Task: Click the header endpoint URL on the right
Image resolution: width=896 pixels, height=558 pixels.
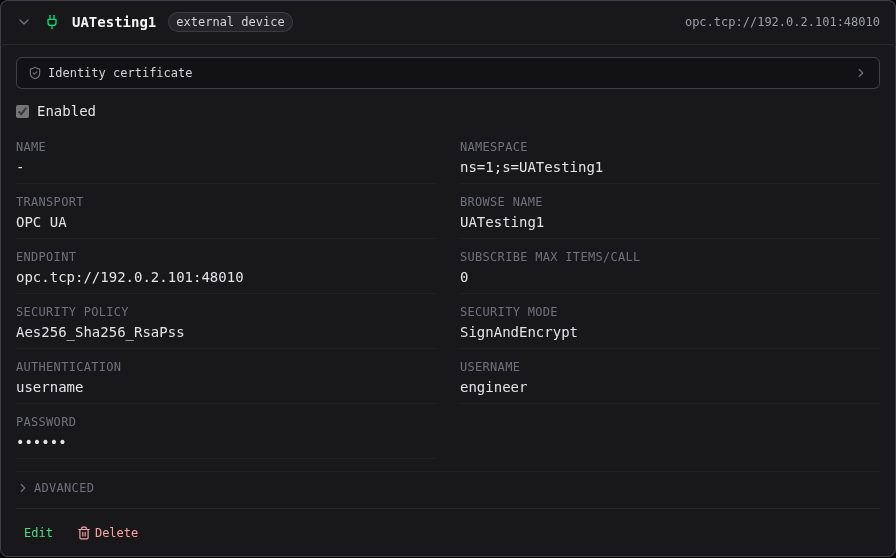Action: [x=782, y=22]
